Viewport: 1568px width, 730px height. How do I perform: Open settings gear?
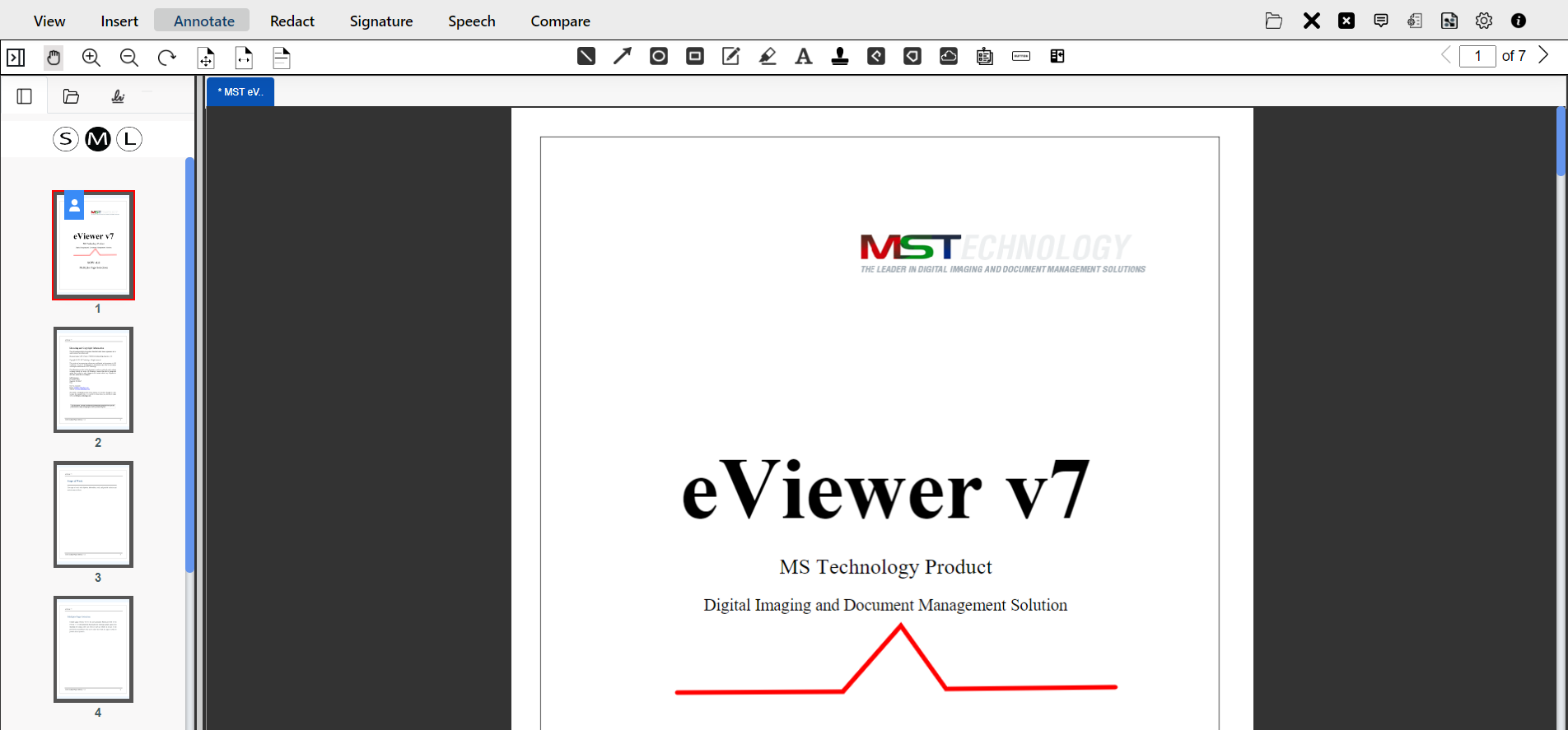pos(1484,21)
